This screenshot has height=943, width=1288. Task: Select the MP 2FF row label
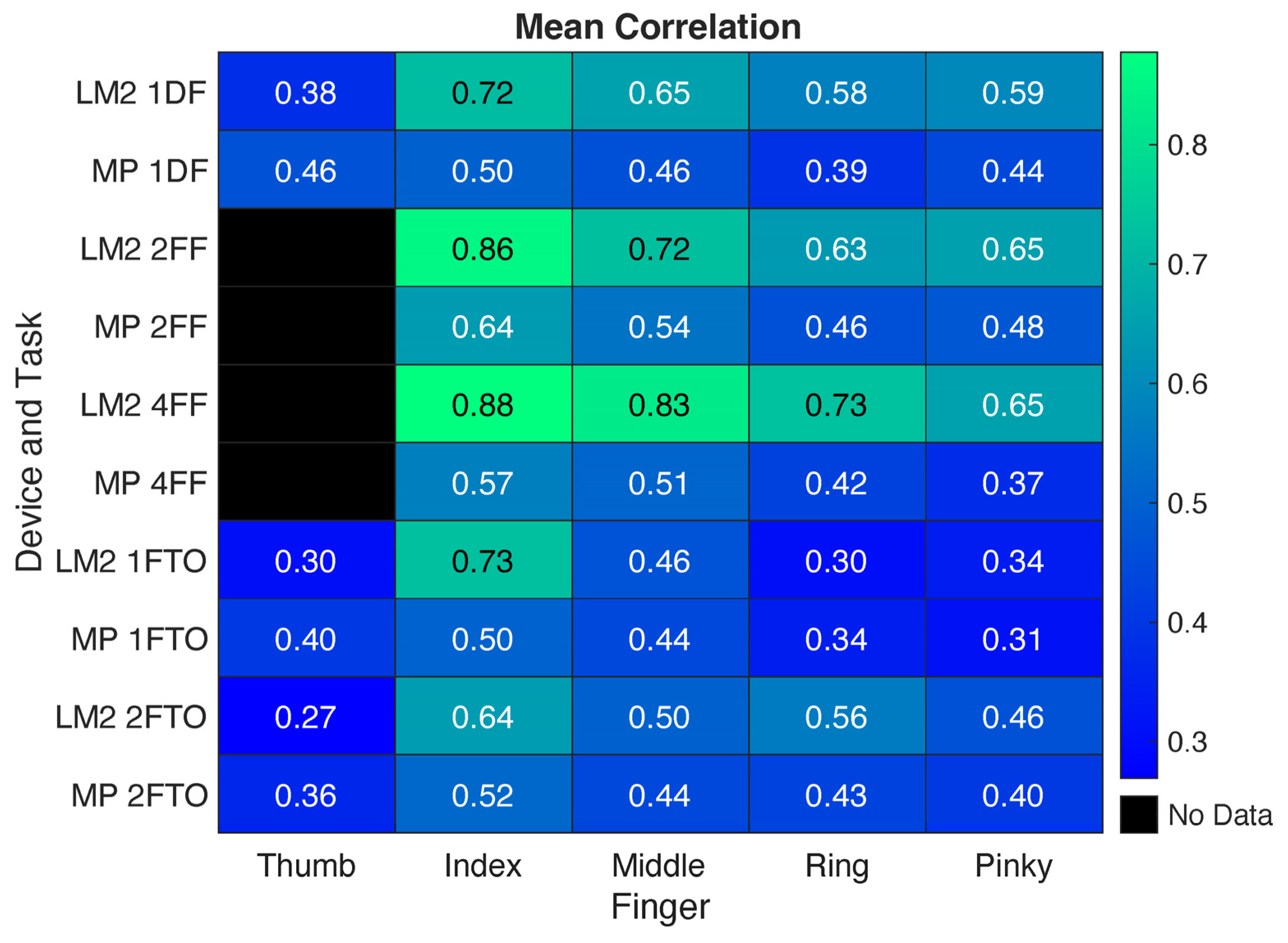point(150,327)
